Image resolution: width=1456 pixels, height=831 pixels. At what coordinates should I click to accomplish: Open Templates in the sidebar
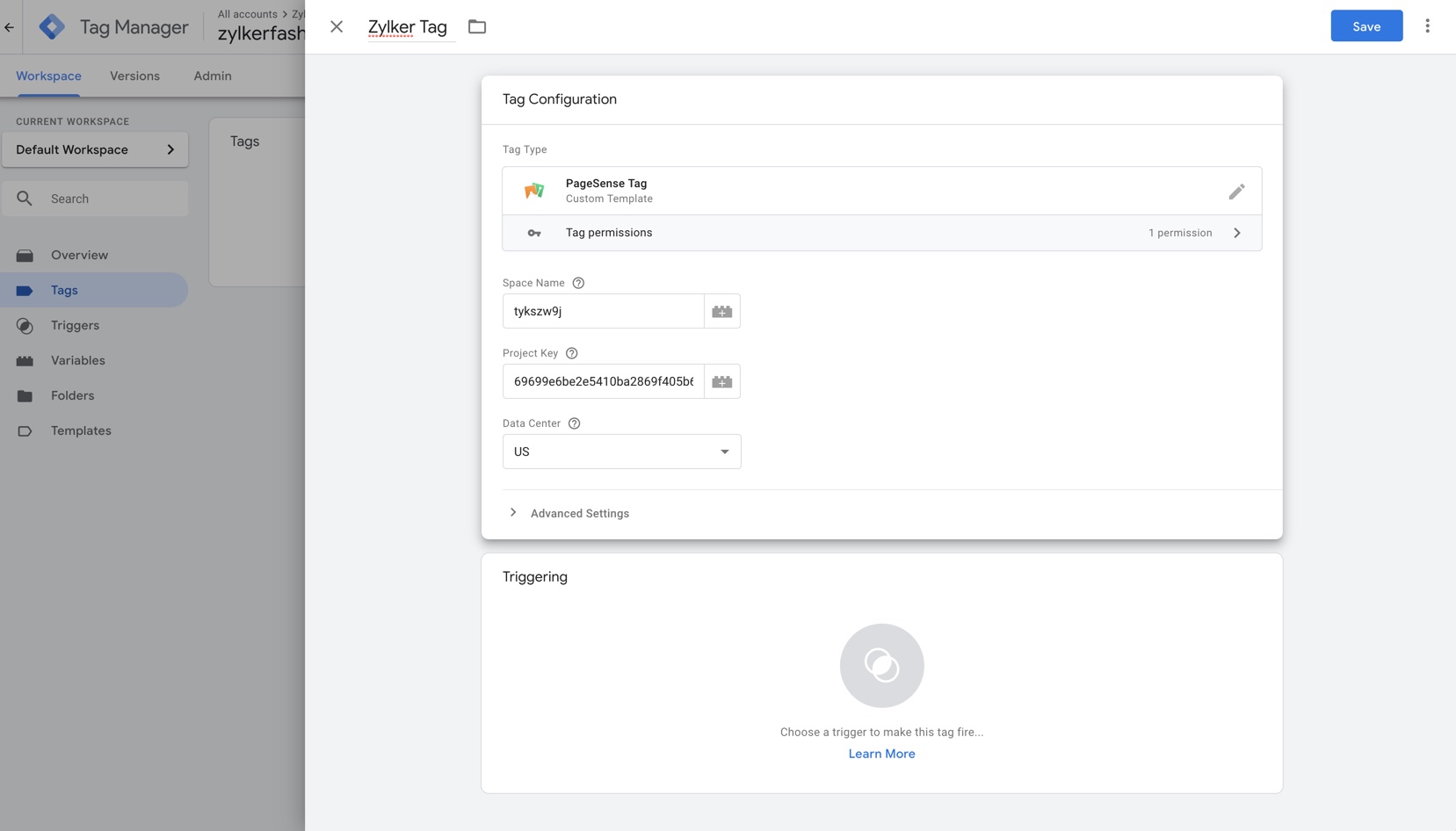click(94, 430)
